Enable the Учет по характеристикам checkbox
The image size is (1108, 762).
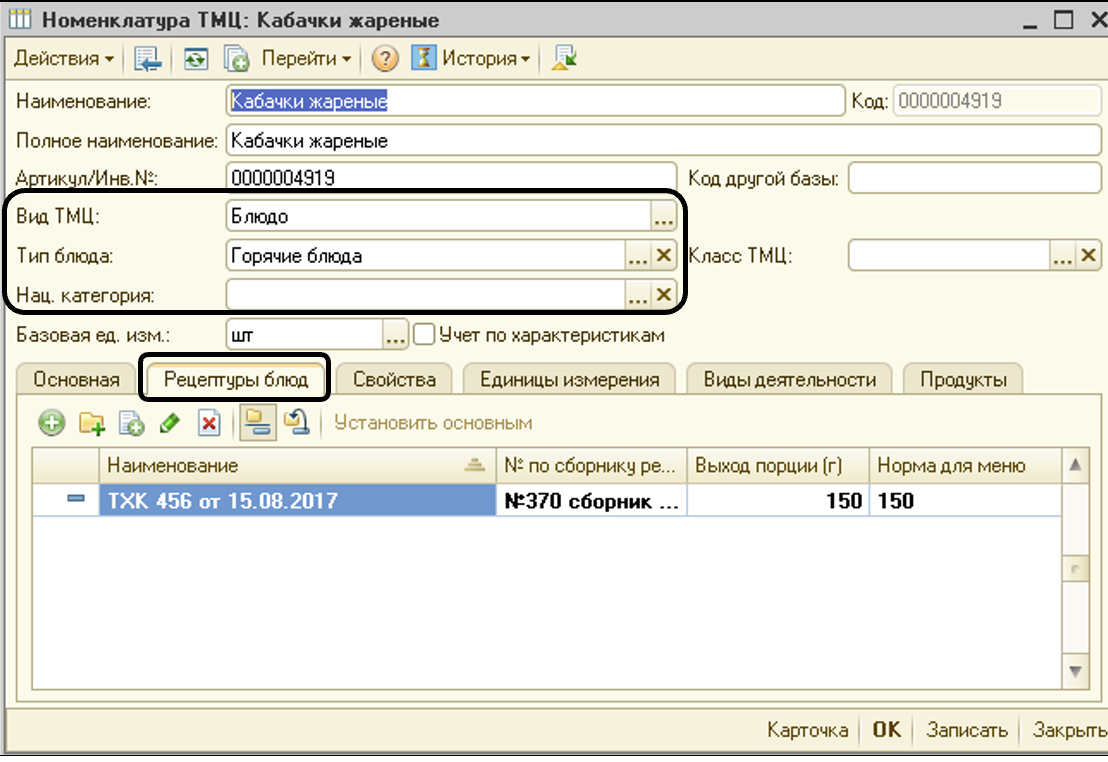click(x=424, y=336)
